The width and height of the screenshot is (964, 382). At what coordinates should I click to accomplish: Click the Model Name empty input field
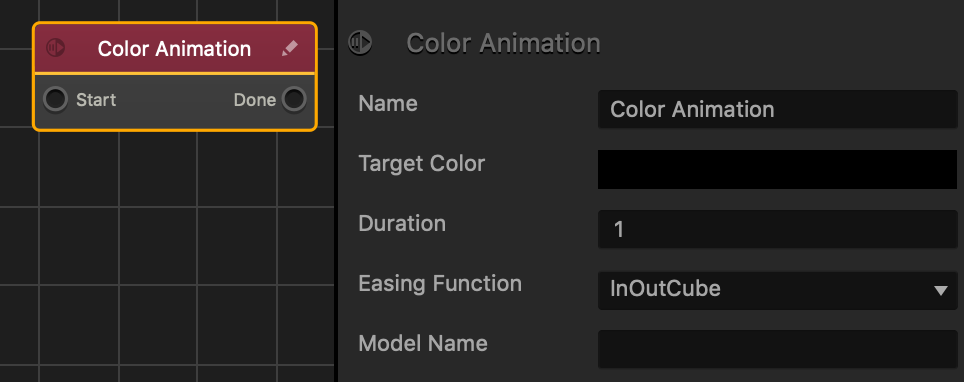pyautogui.click(x=778, y=349)
